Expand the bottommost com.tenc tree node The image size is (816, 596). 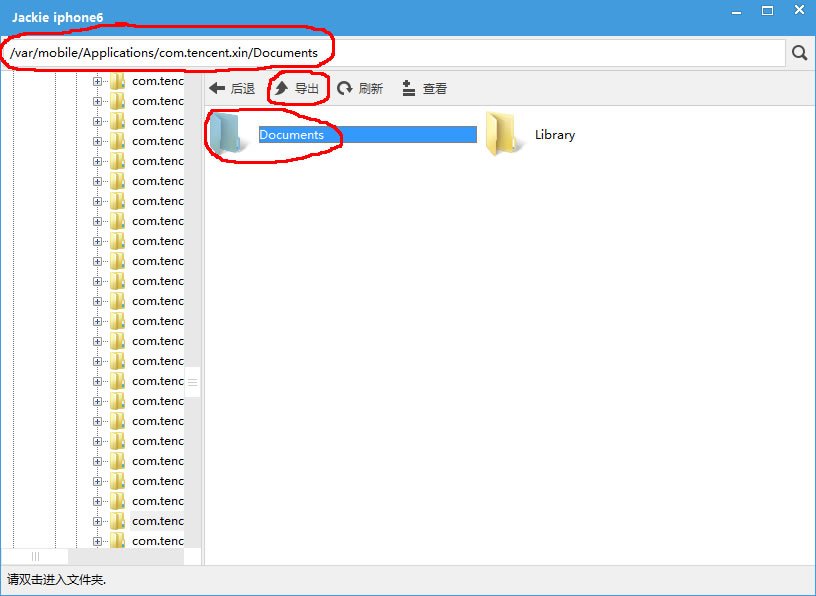(x=98, y=541)
